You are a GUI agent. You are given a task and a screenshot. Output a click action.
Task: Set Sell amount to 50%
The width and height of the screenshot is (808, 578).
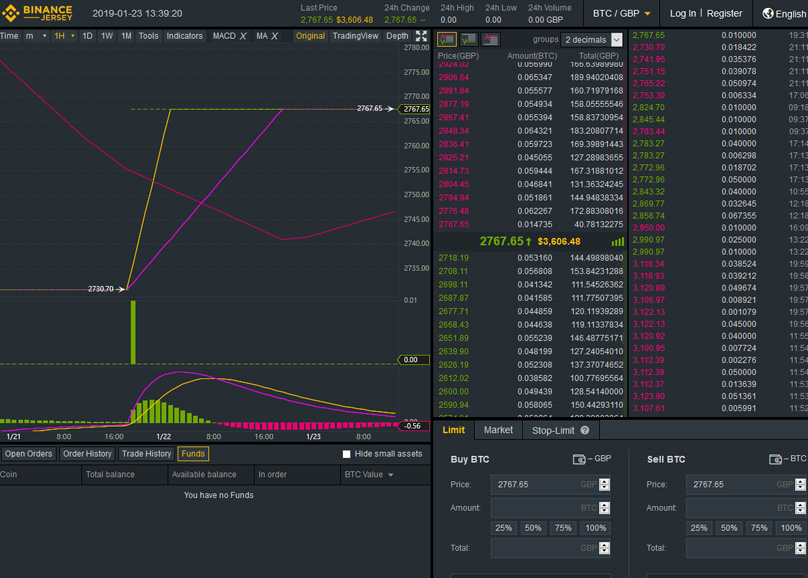pos(729,528)
